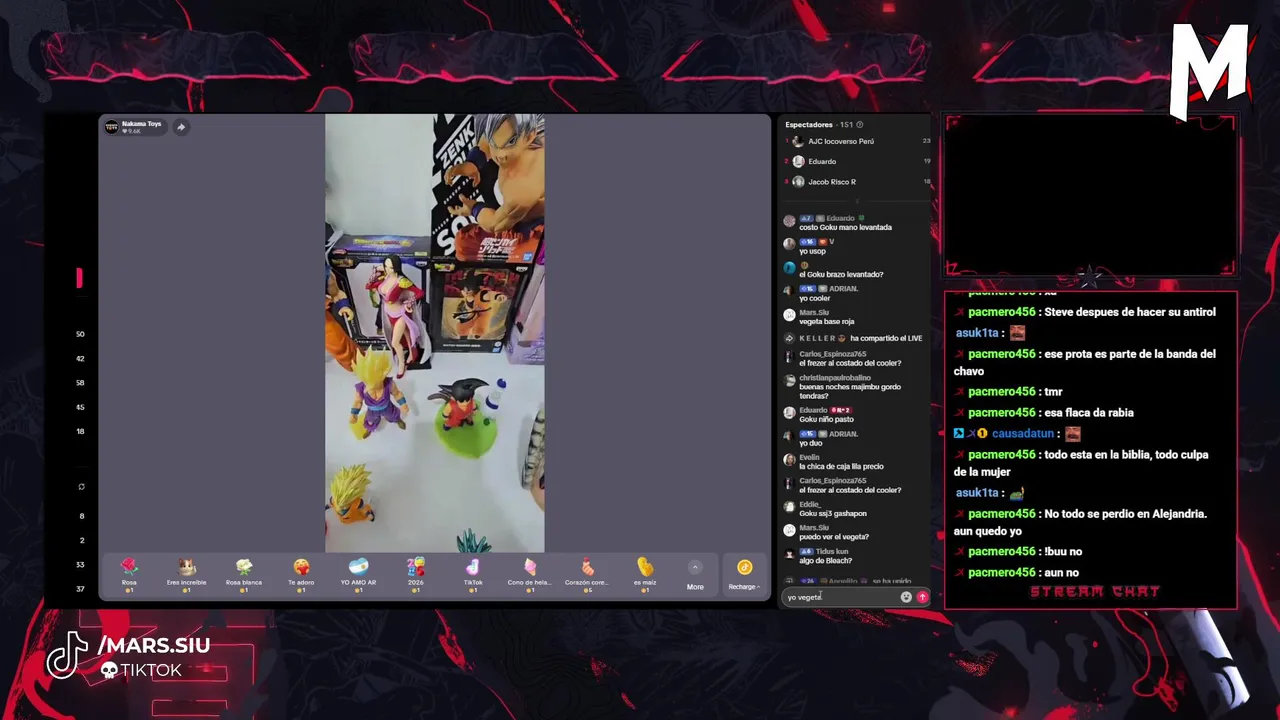Open christianpaulrobalino username in chat
1280x720 pixels.
(834, 378)
